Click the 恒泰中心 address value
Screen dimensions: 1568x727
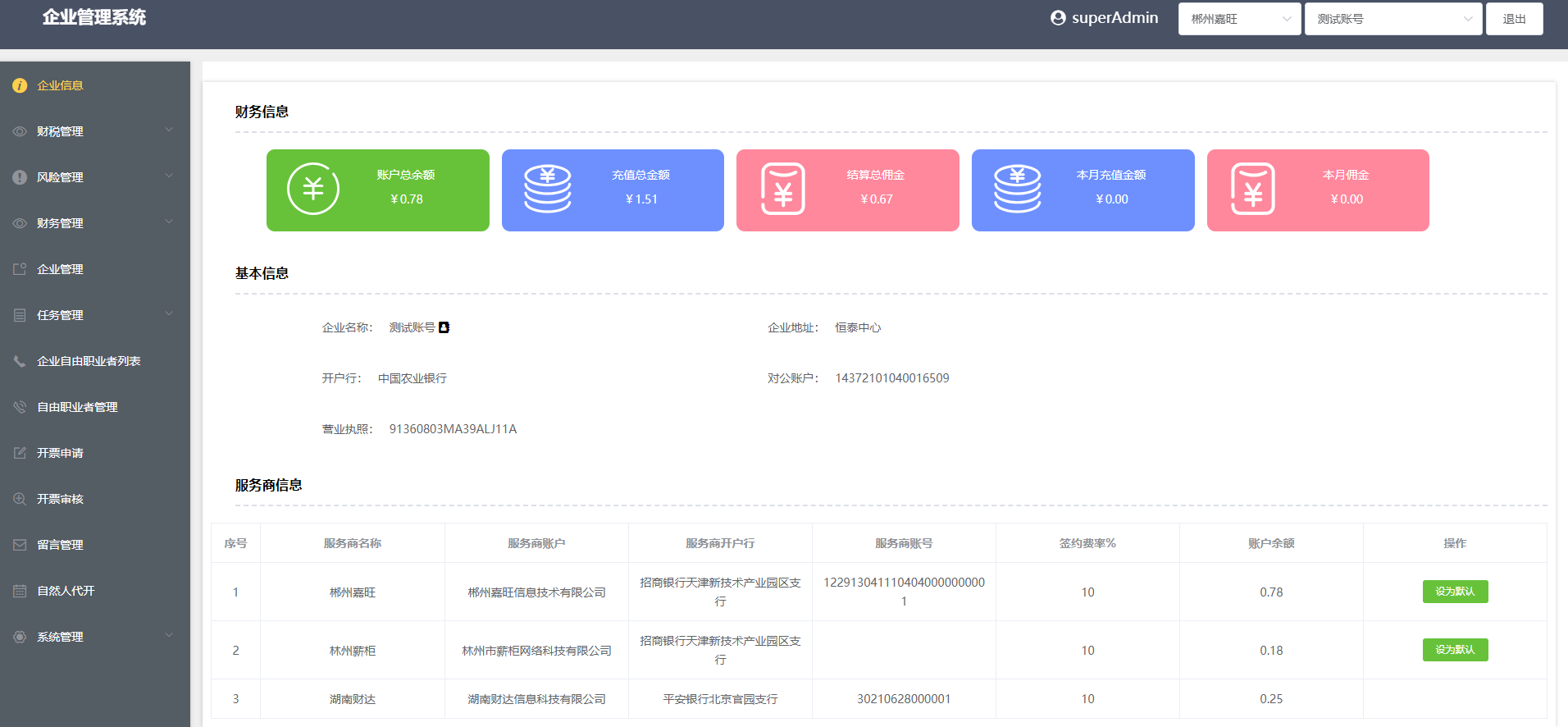tap(858, 327)
